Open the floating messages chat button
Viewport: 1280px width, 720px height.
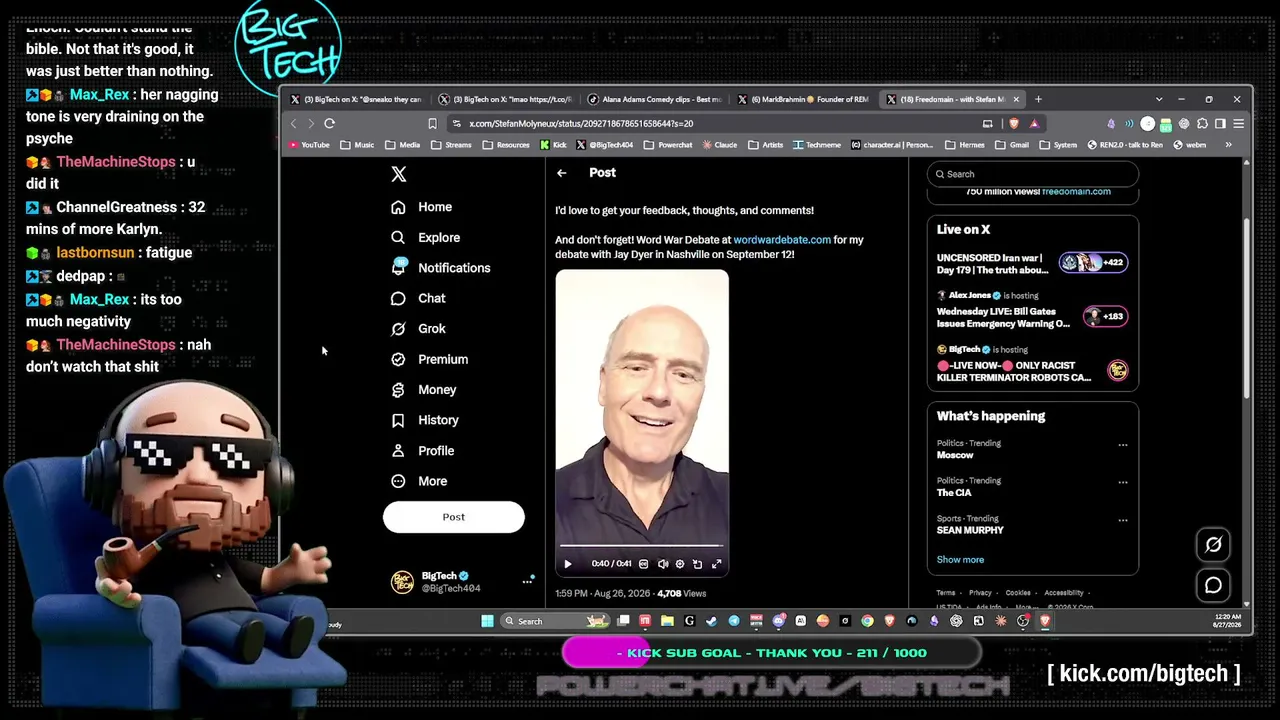pyautogui.click(x=1213, y=586)
